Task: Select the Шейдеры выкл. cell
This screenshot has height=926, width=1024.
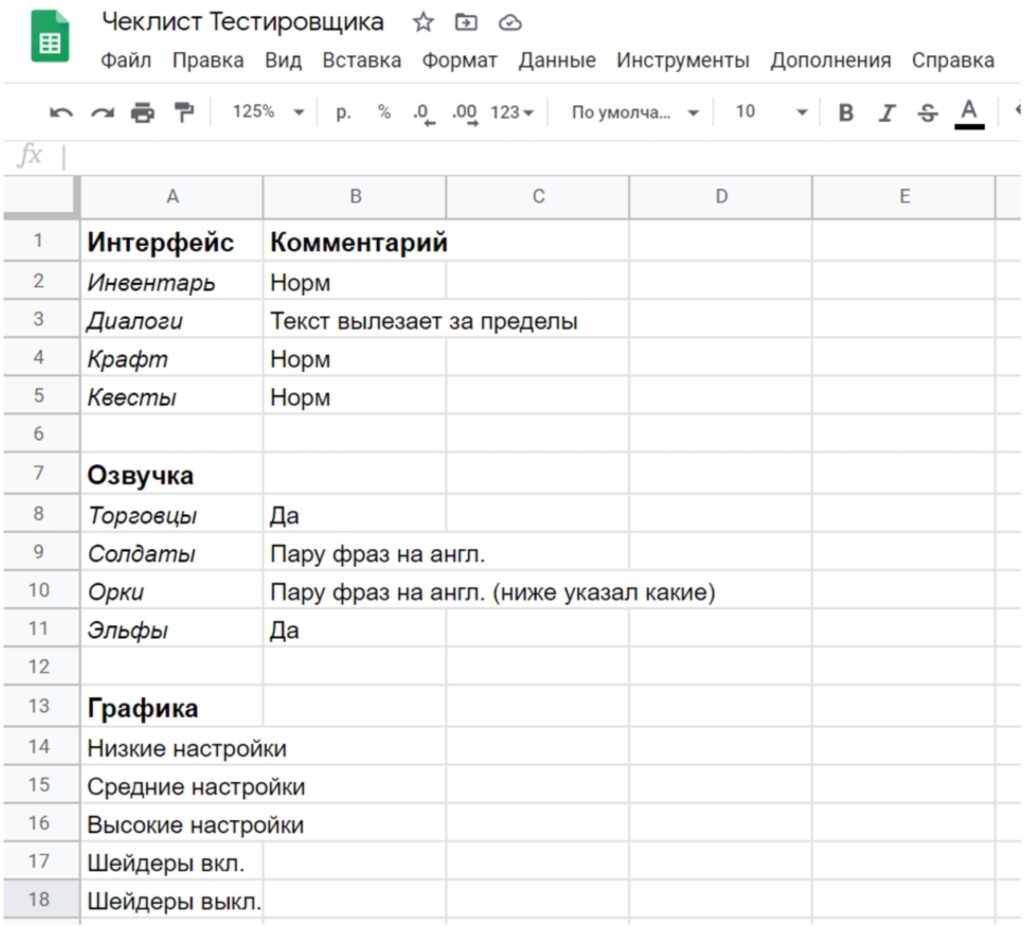Action: (x=172, y=901)
